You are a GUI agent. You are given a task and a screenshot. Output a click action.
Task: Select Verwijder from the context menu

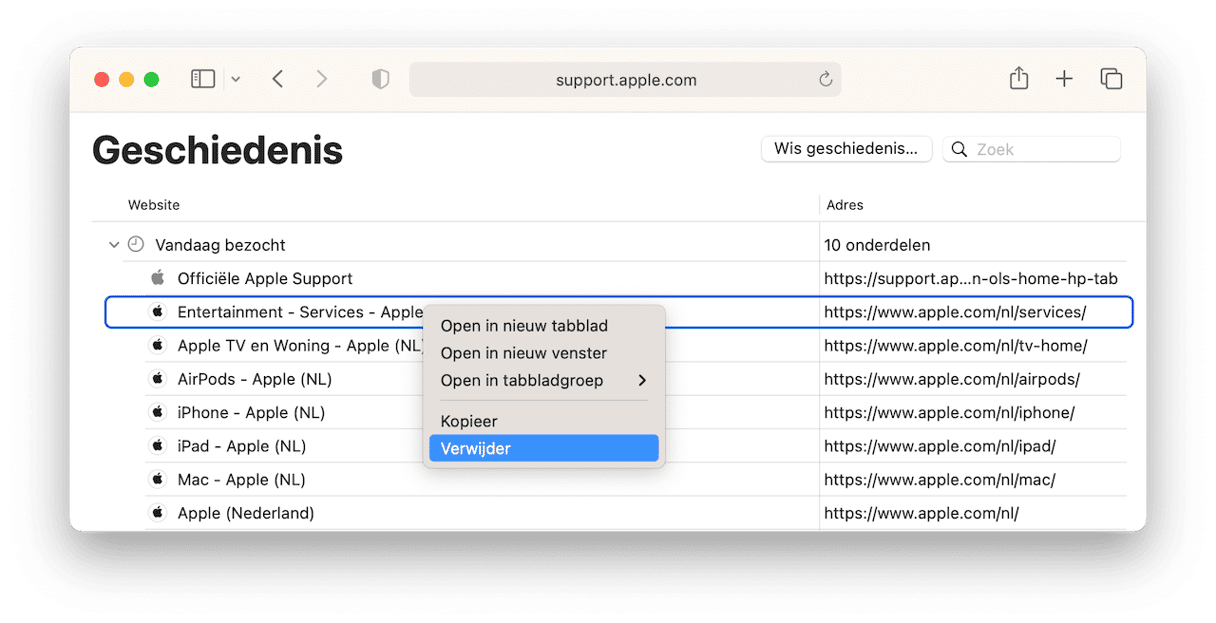pyautogui.click(x=544, y=449)
